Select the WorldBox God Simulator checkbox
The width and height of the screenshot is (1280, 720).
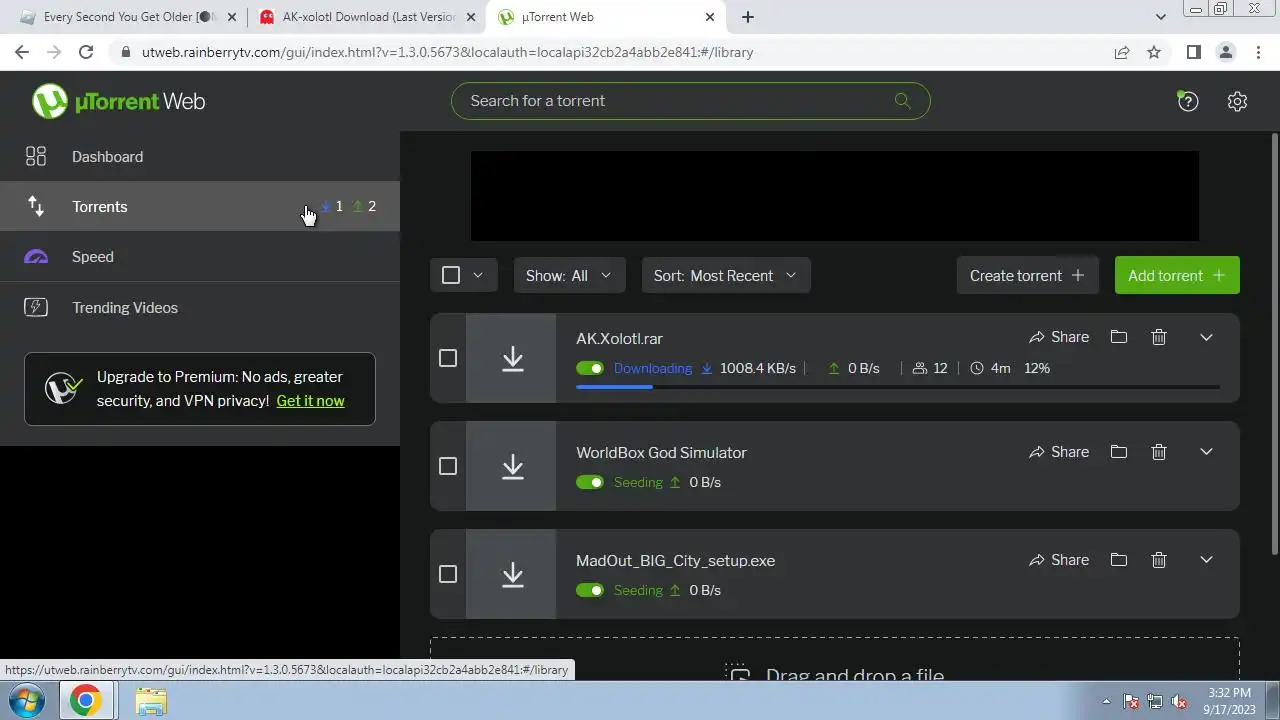coord(448,466)
